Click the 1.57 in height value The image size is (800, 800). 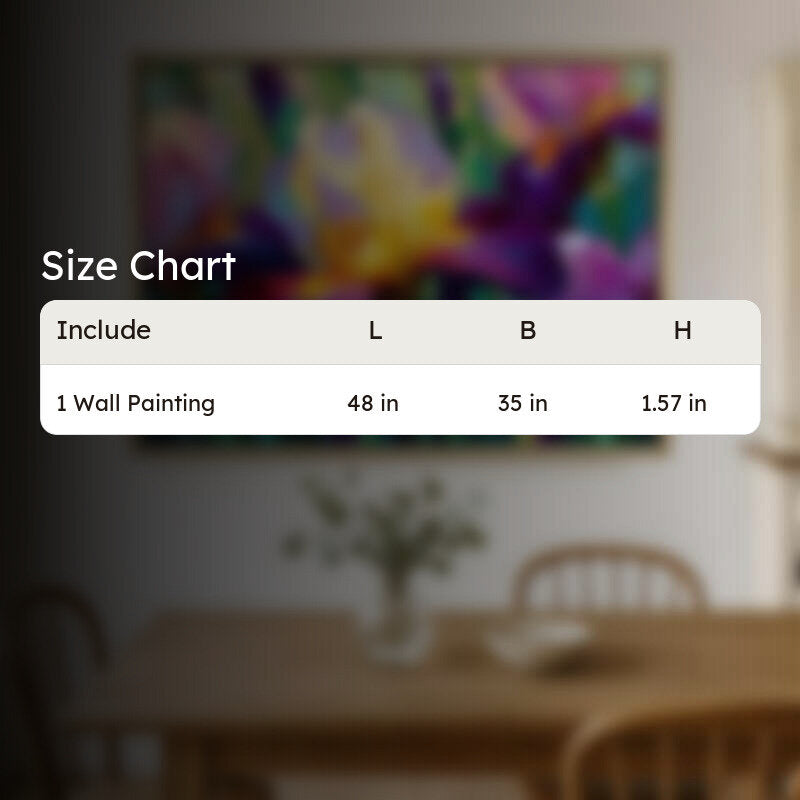pyautogui.click(x=674, y=403)
